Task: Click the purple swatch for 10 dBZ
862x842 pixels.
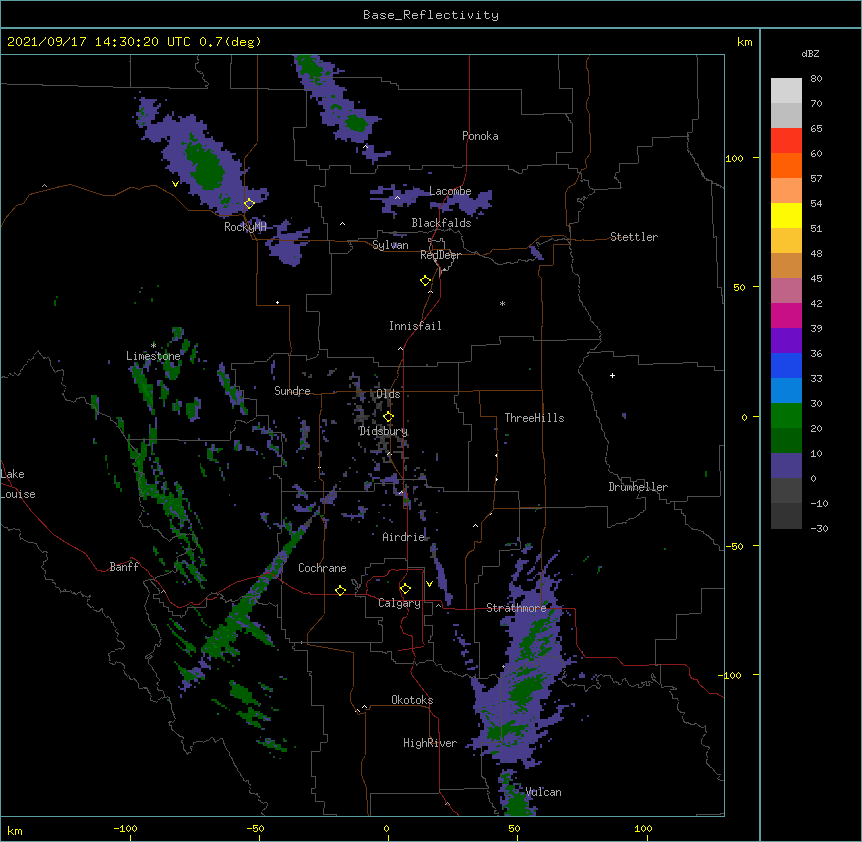Action: (786, 466)
